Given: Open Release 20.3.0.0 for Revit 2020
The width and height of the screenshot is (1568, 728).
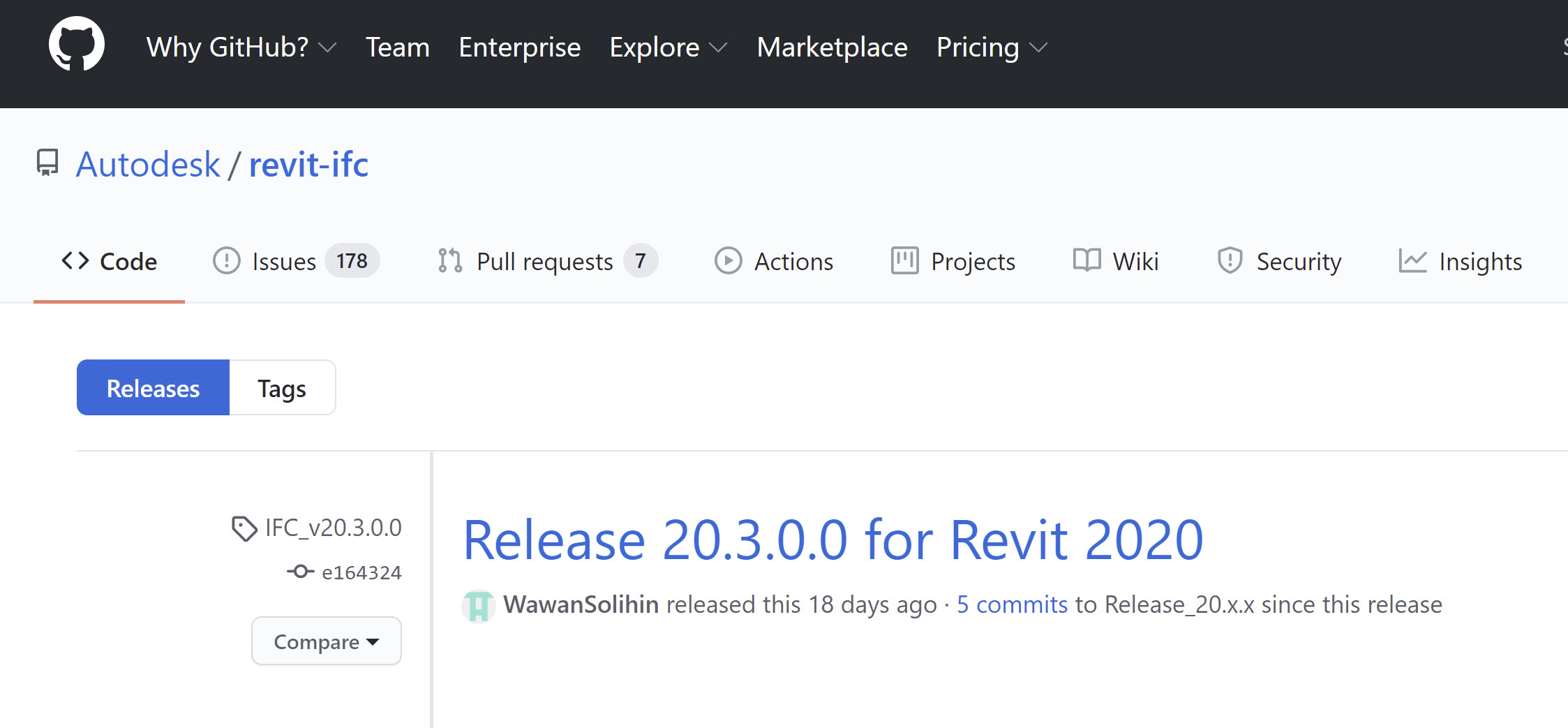Looking at the screenshot, I should point(833,538).
